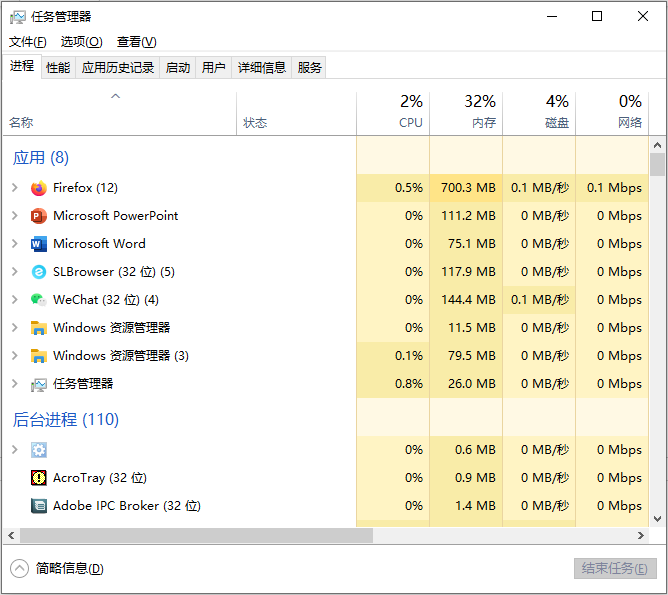Viewport: 668px width, 595px height.
Task: Open the 查看(V) menu
Action: tap(137, 42)
